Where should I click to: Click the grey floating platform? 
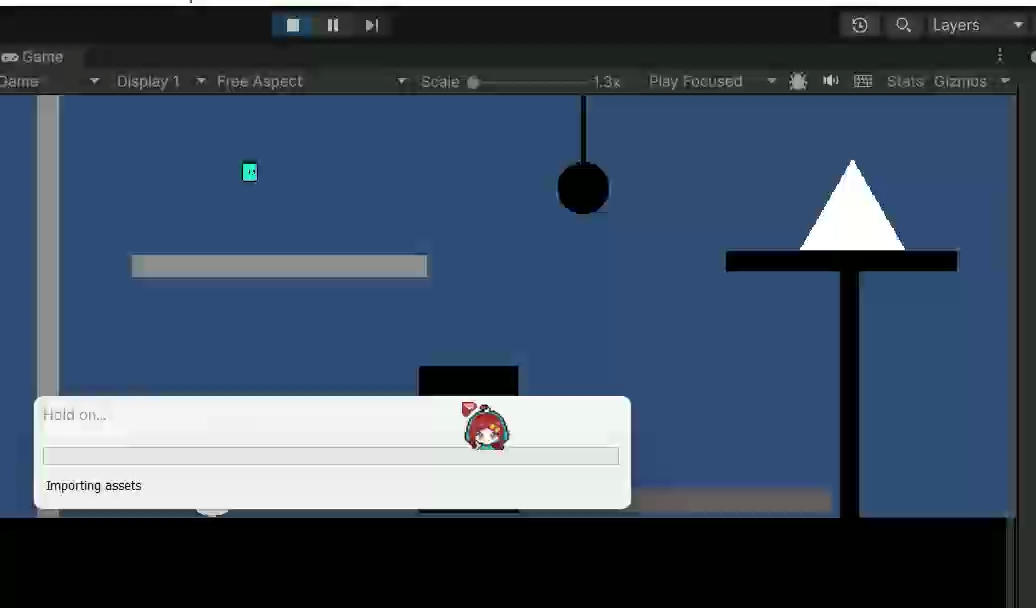coord(279,266)
